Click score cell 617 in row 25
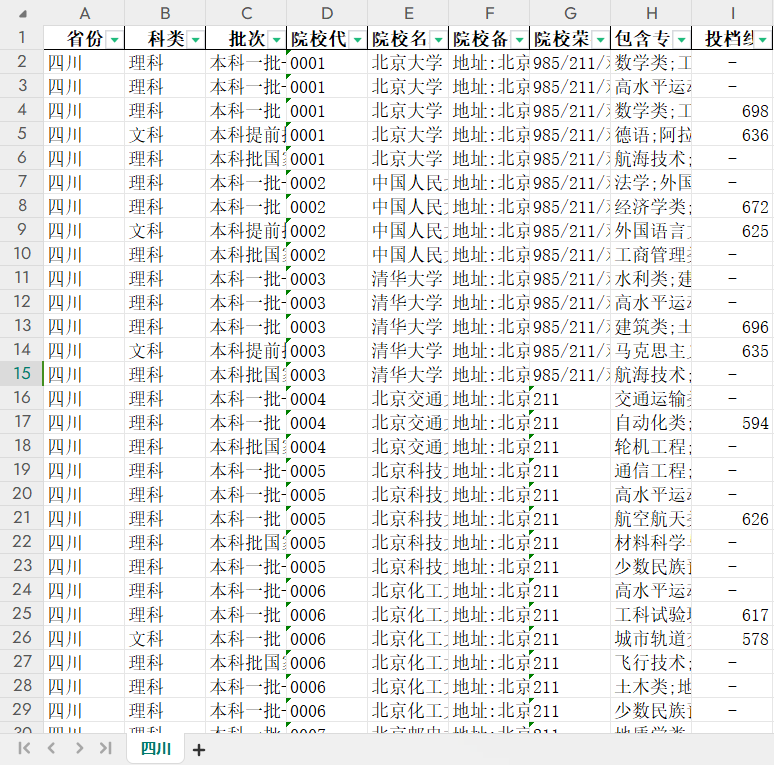 click(733, 614)
